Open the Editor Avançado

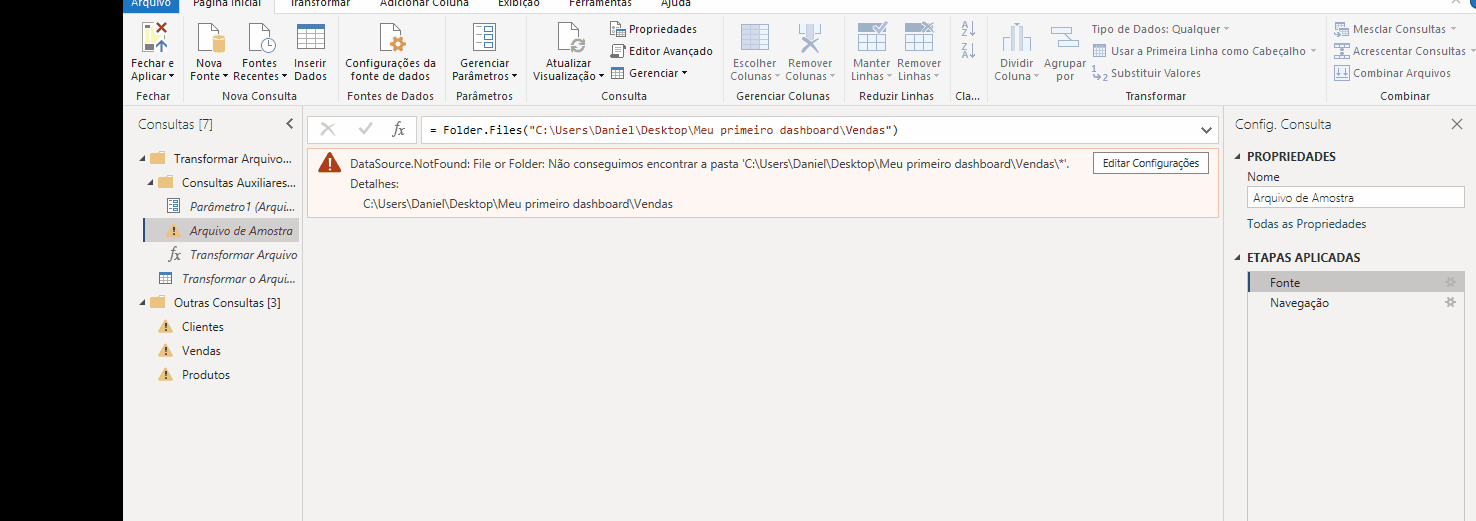coord(662,51)
